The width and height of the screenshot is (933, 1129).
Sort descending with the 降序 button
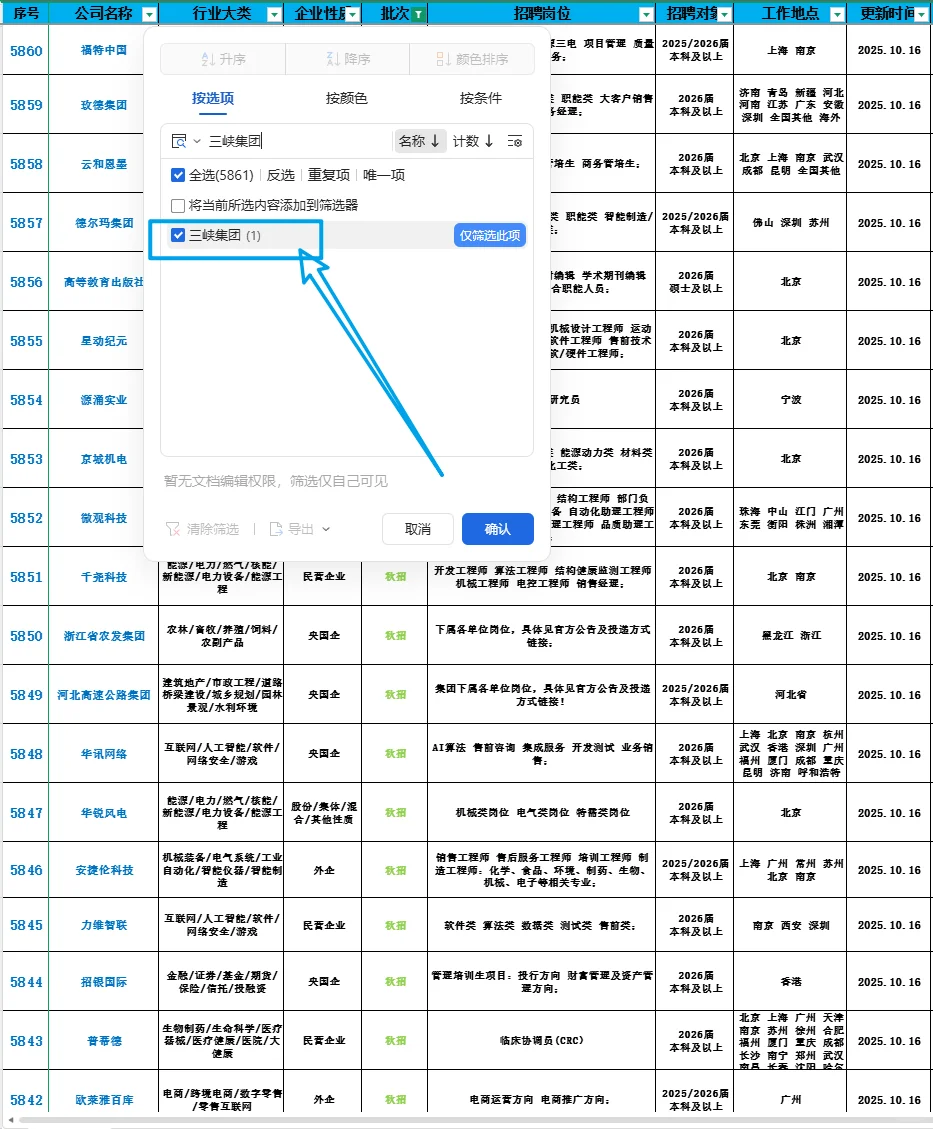click(348, 59)
